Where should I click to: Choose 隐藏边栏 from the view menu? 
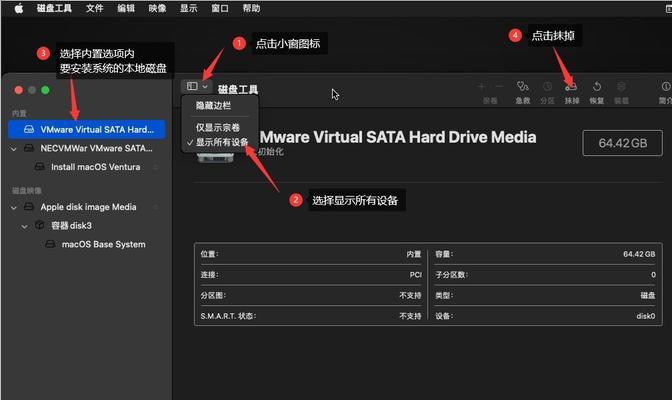(x=213, y=105)
